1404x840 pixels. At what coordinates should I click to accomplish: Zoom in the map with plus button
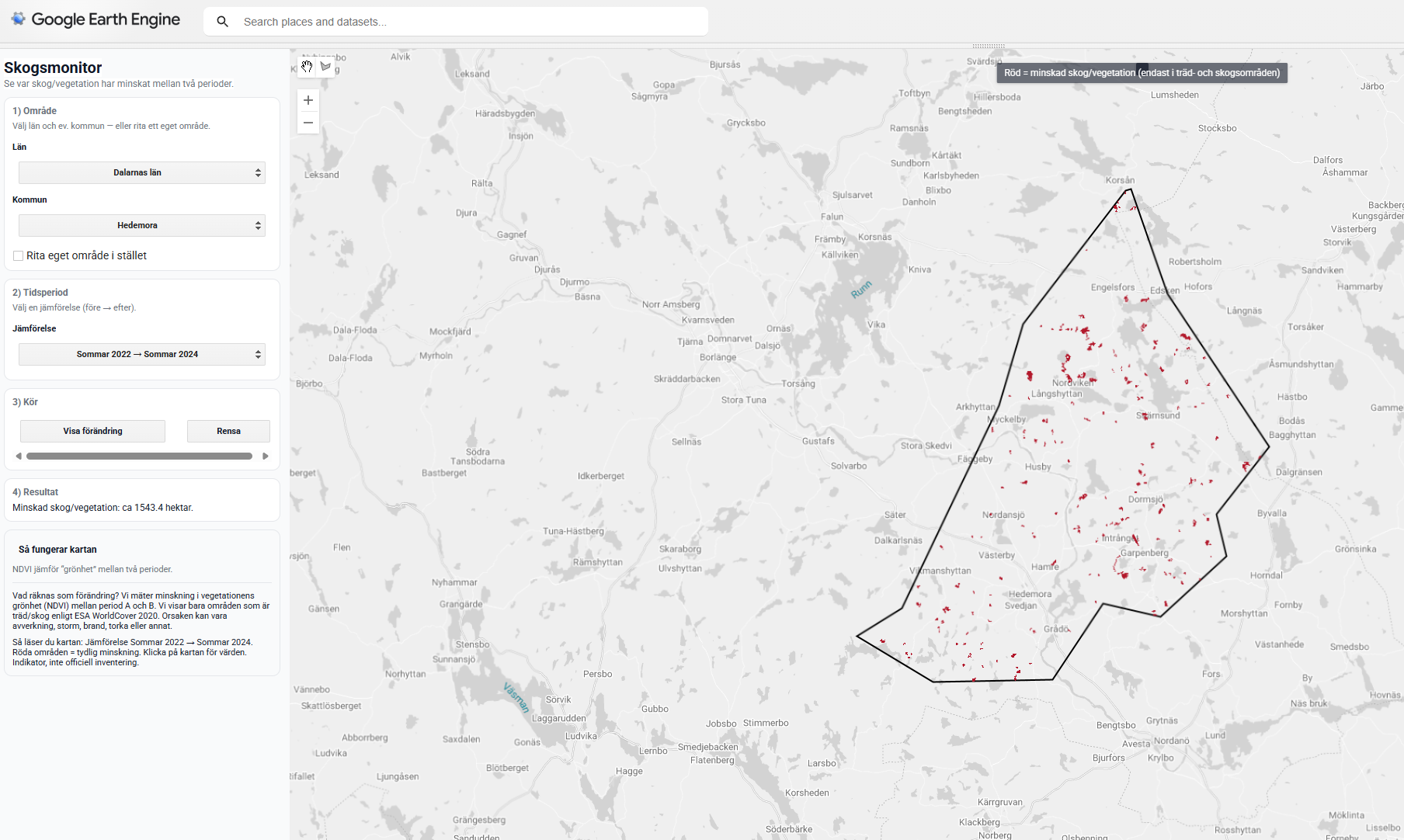[308, 100]
